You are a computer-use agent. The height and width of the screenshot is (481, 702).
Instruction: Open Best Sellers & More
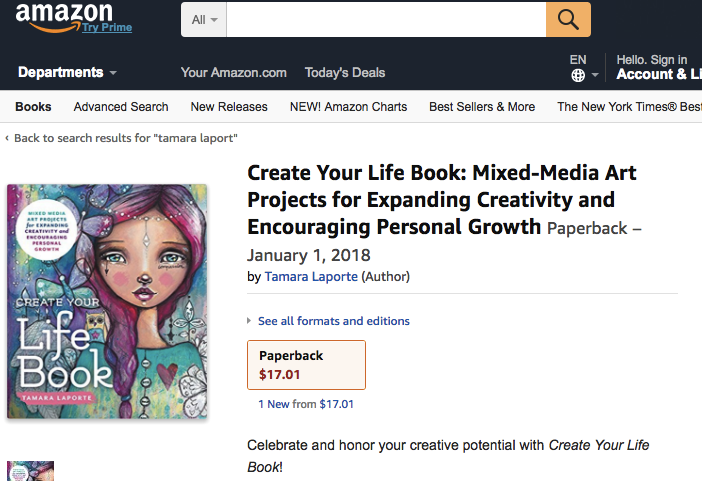tap(482, 107)
